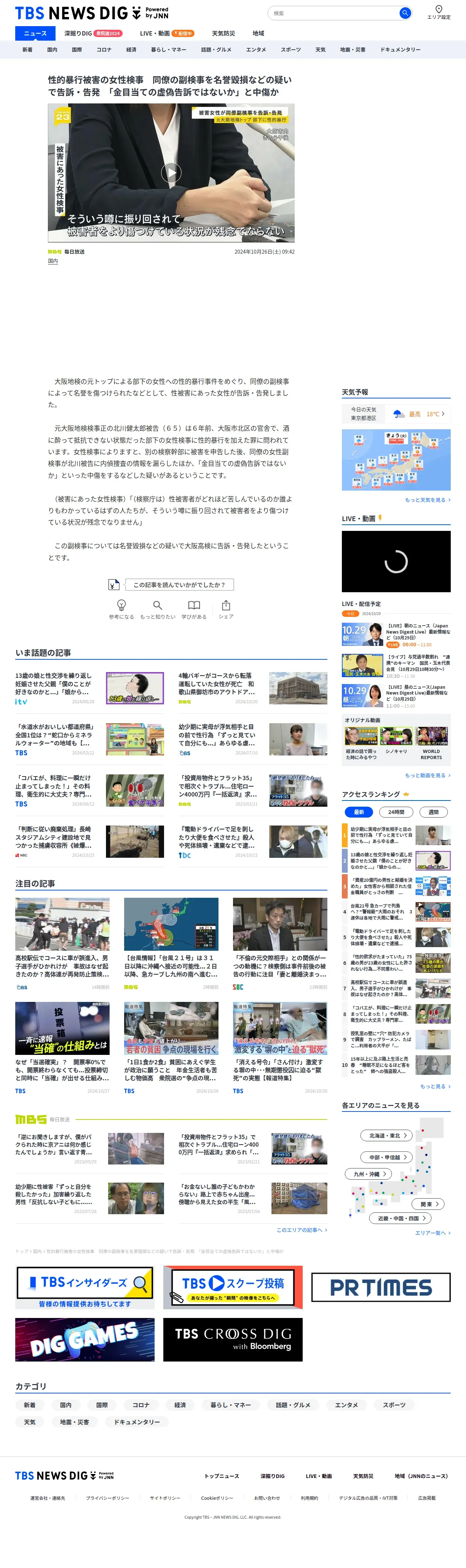The height and width of the screenshot is (1568, 466).
Task: Click もっと動画を見る link
Action: (428, 775)
